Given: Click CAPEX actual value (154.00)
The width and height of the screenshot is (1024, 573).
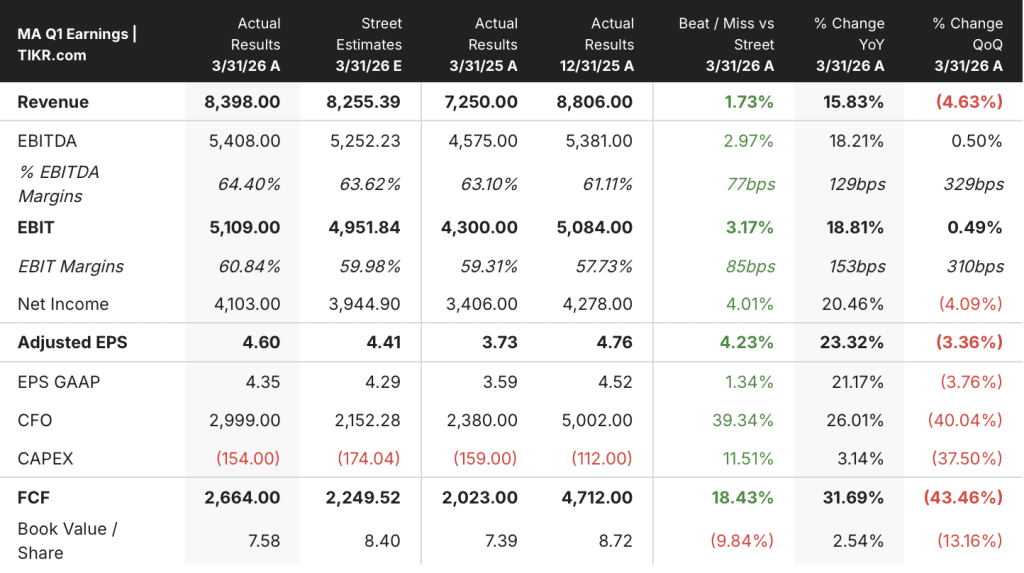Looking at the screenshot, I should pos(248,459).
